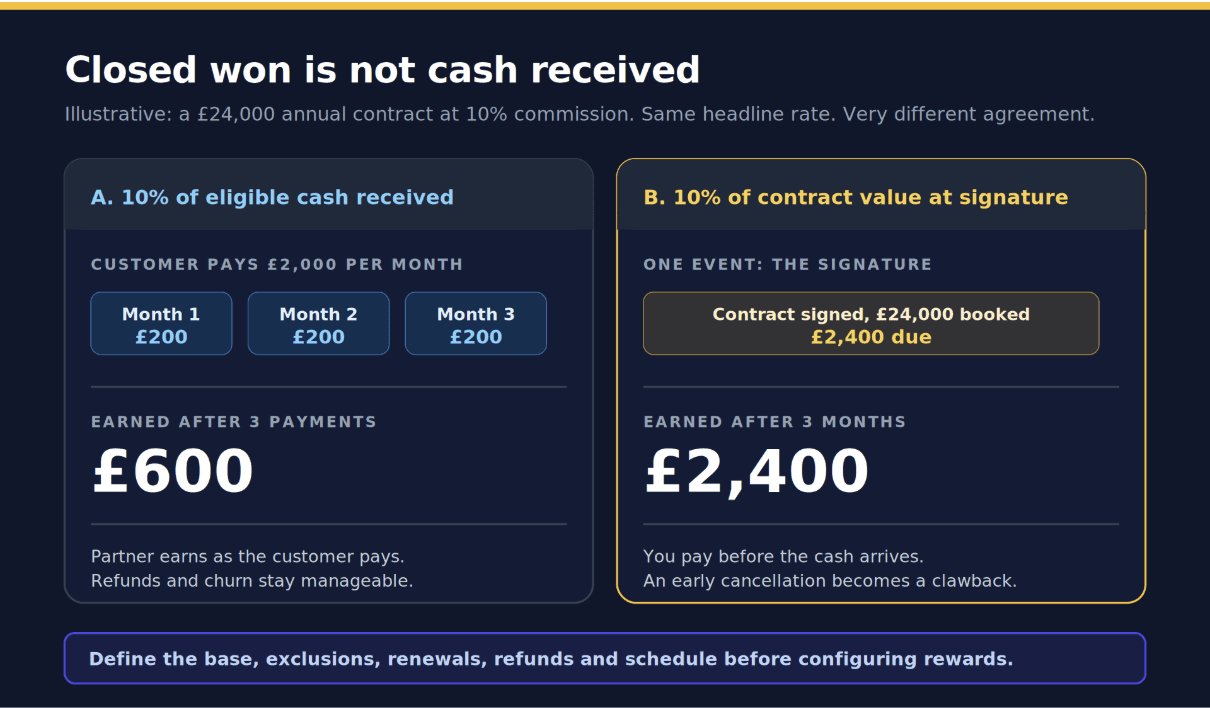The height and width of the screenshot is (708, 1210).
Task: Click the large £600 earned figure
Action: coord(172,471)
